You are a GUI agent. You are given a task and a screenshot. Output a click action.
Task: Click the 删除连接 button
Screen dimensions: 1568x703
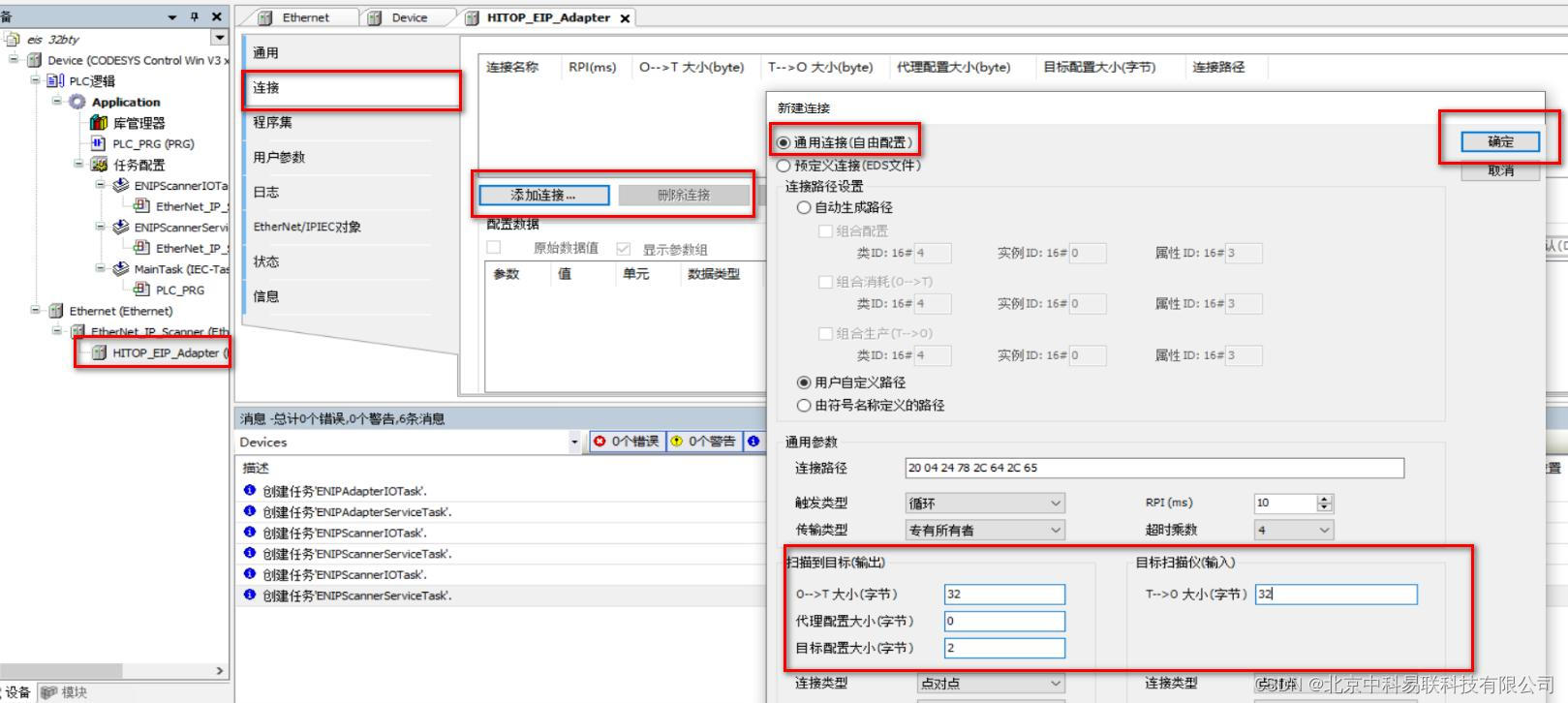tap(684, 196)
